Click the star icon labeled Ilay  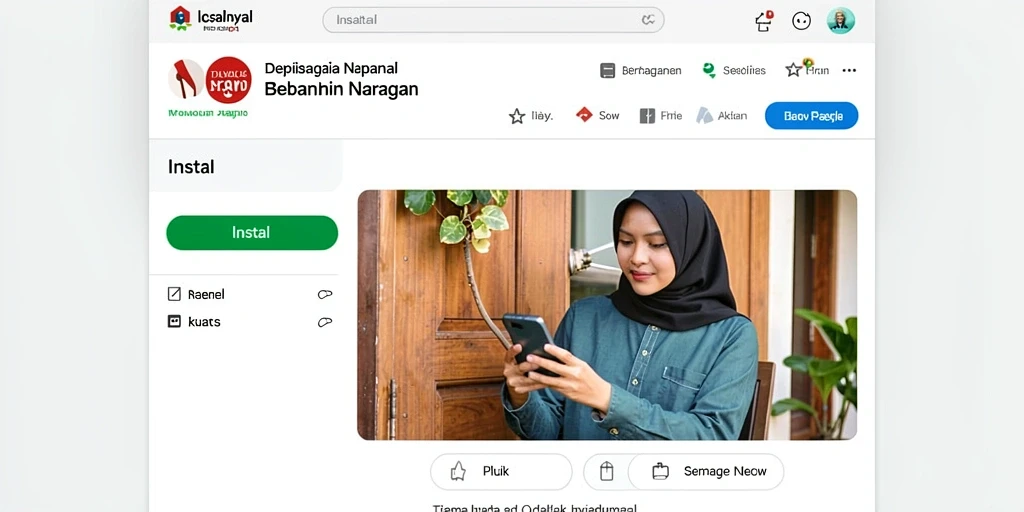click(517, 116)
